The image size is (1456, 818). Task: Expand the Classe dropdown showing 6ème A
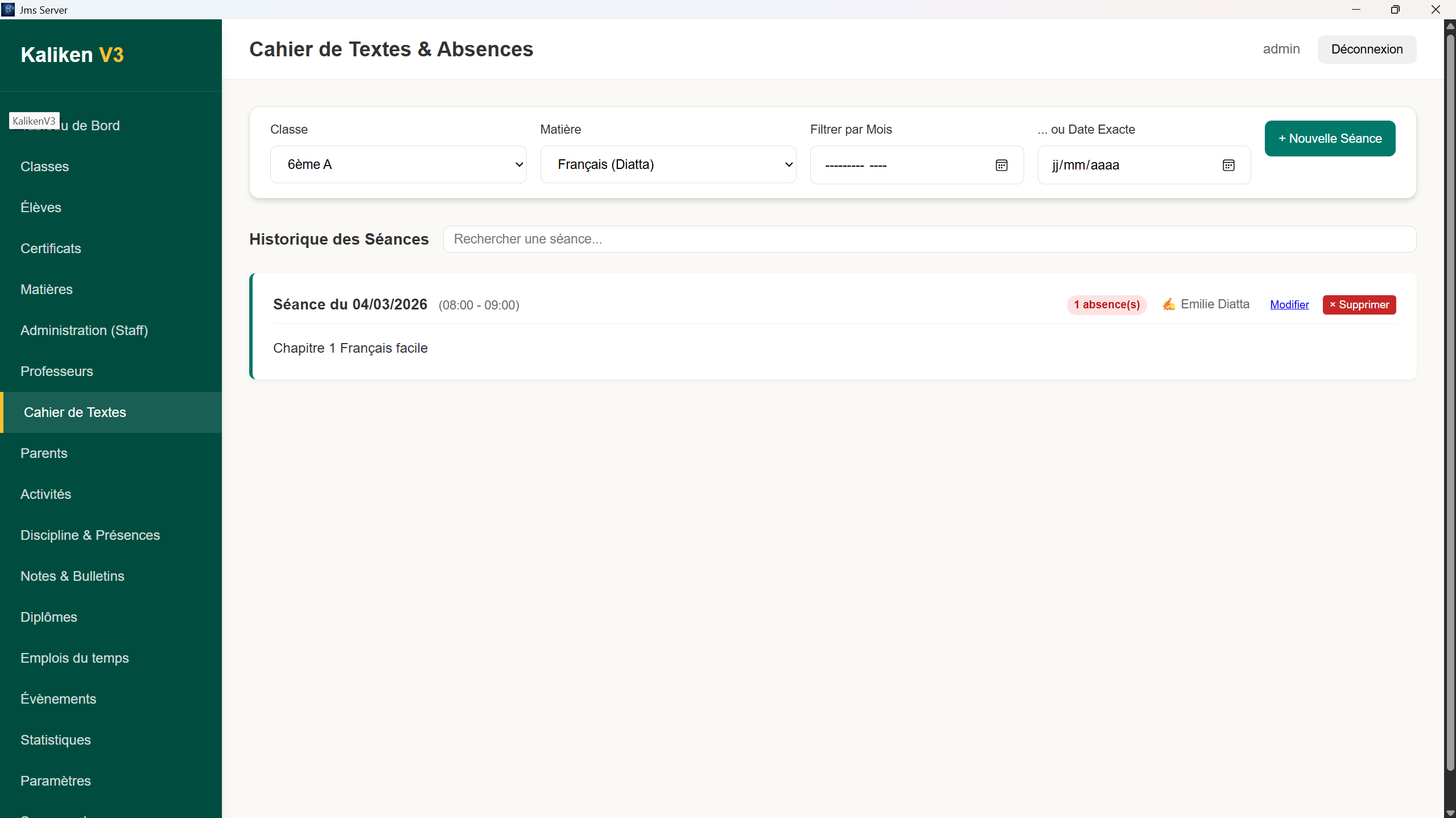398,164
